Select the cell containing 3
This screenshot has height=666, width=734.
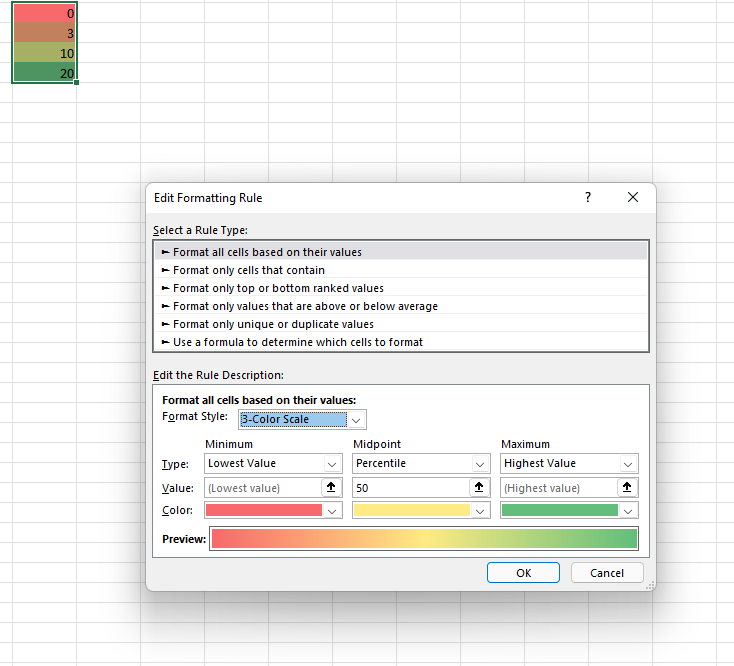coord(44,33)
